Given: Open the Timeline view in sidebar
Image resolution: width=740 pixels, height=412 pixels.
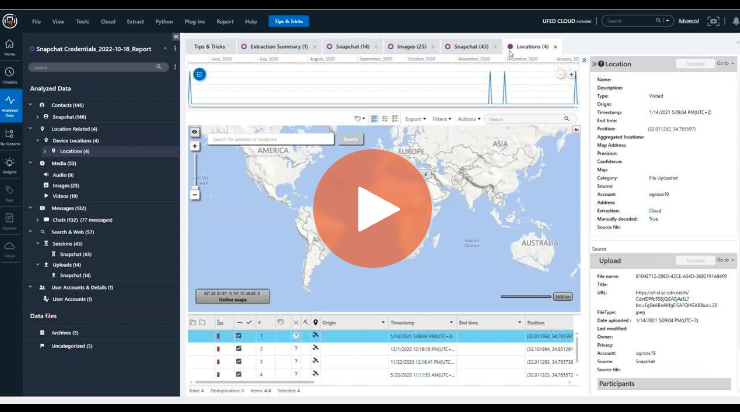Looking at the screenshot, I should coord(9,75).
